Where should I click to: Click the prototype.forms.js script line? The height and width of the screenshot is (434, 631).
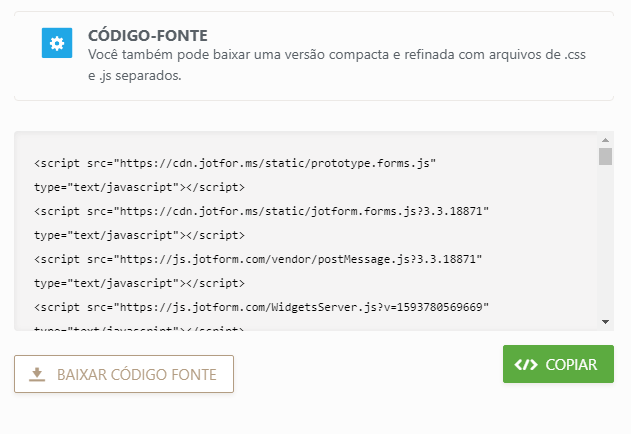click(236, 161)
